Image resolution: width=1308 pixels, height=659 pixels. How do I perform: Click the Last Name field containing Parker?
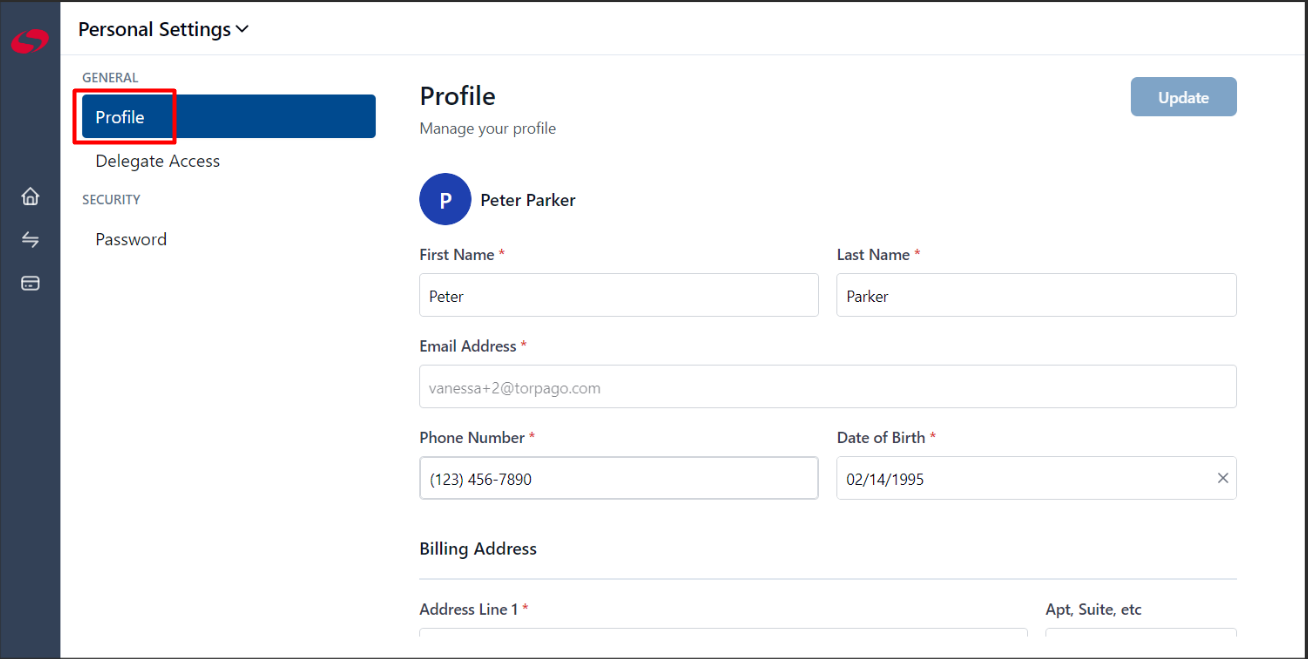pos(1036,295)
